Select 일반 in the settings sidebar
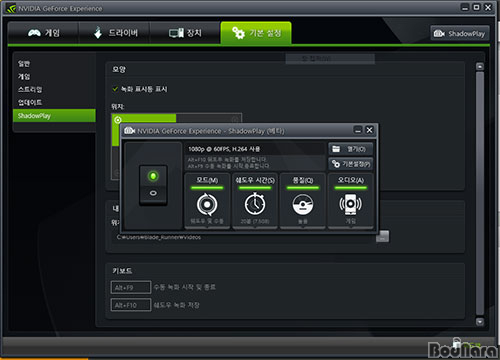The height and width of the screenshot is (360, 500). 24,63
